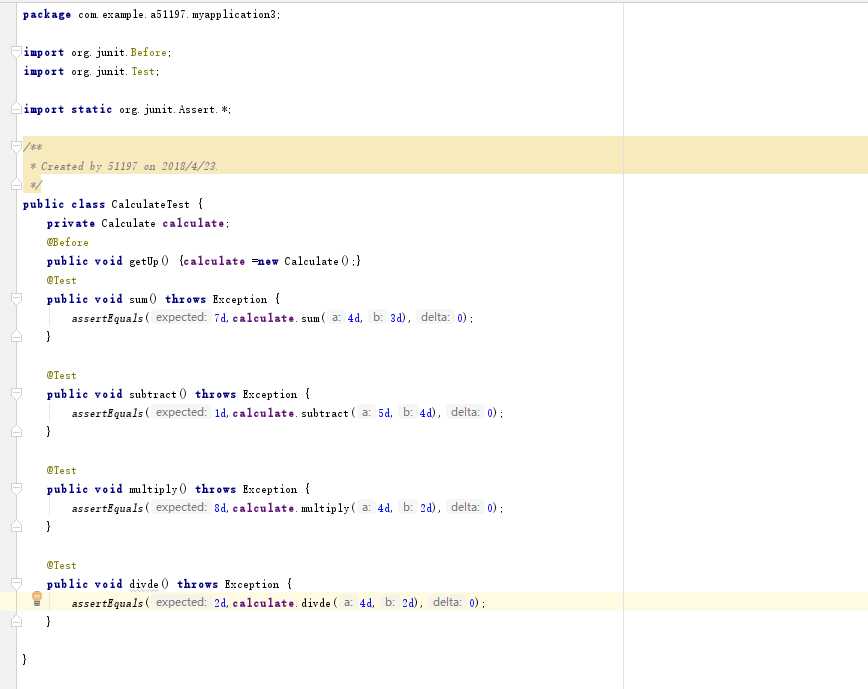Click the '1d' expected value

220,413
